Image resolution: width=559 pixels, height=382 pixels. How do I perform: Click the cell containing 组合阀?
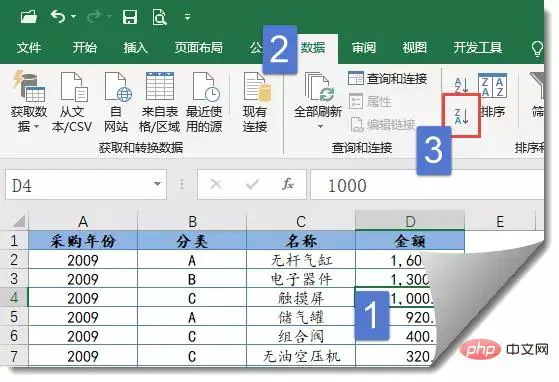tap(301, 335)
